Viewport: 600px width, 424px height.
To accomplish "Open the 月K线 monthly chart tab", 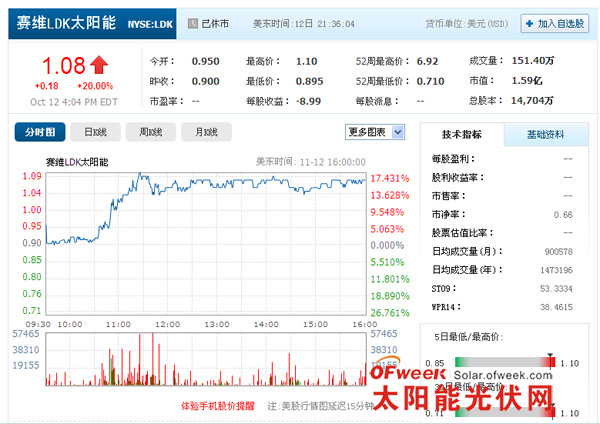I will click(x=207, y=132).
